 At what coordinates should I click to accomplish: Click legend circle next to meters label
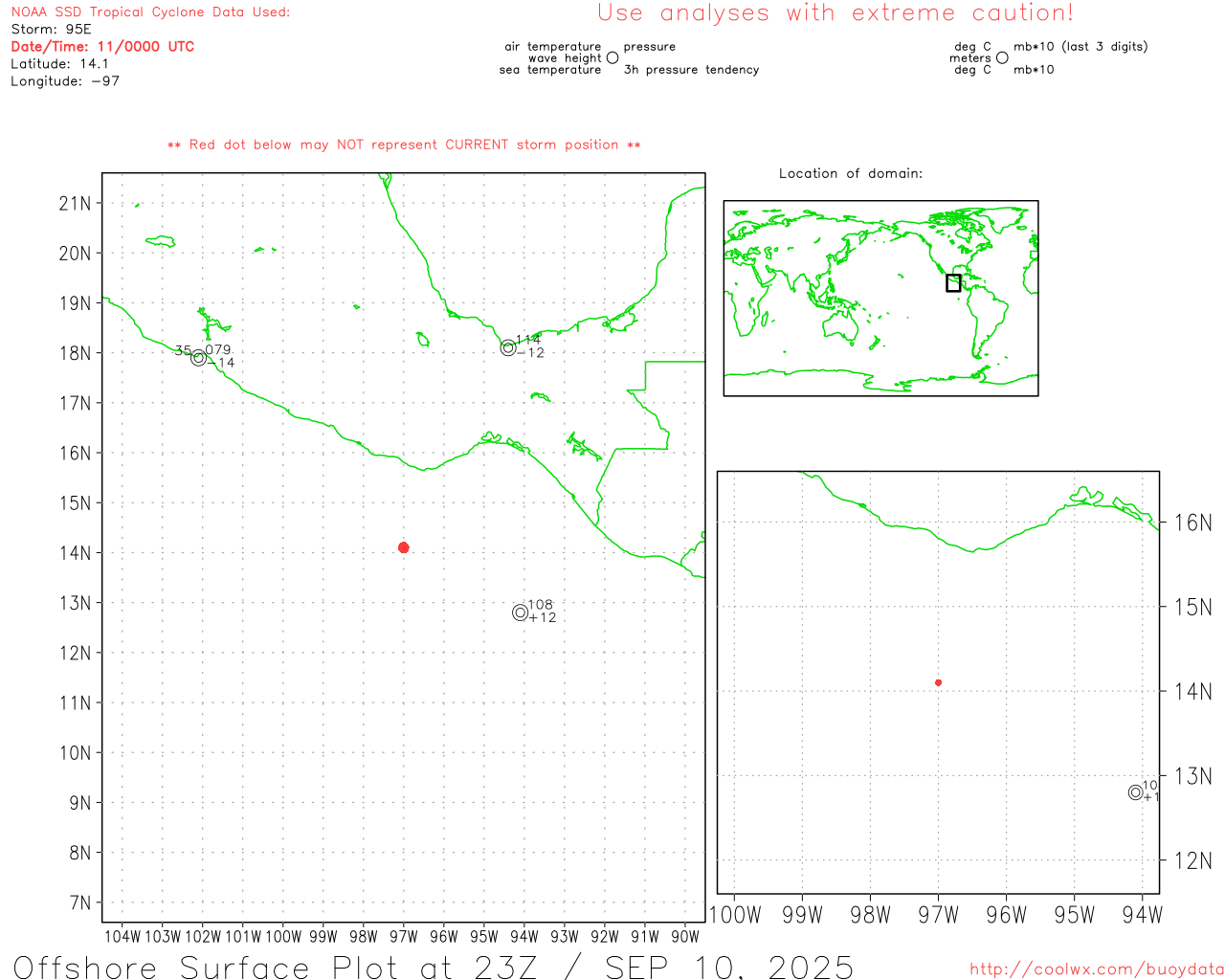coord(1002,58)
